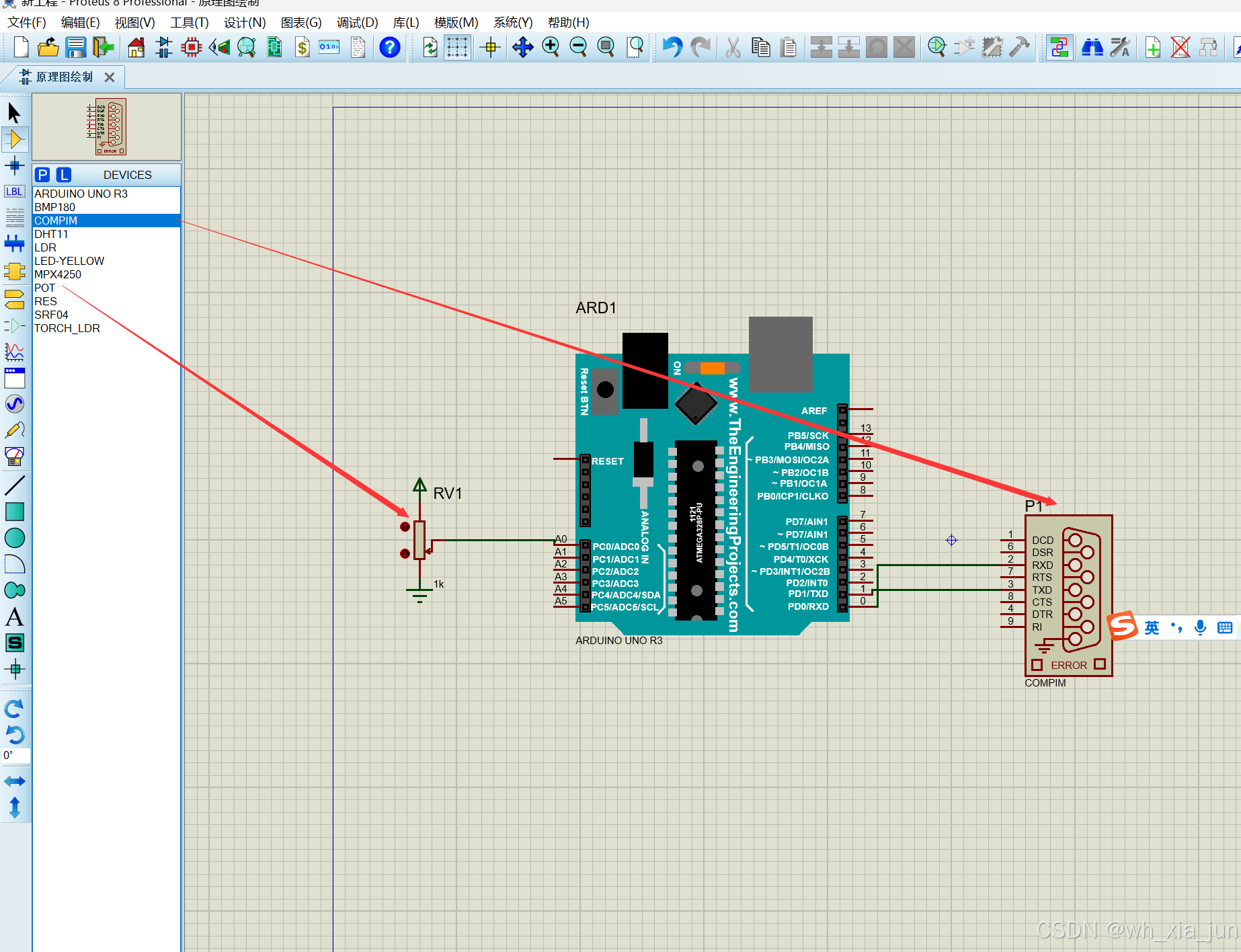Select the Generator mode sine icon
1241x952 pixels.
tap(14, 404)
